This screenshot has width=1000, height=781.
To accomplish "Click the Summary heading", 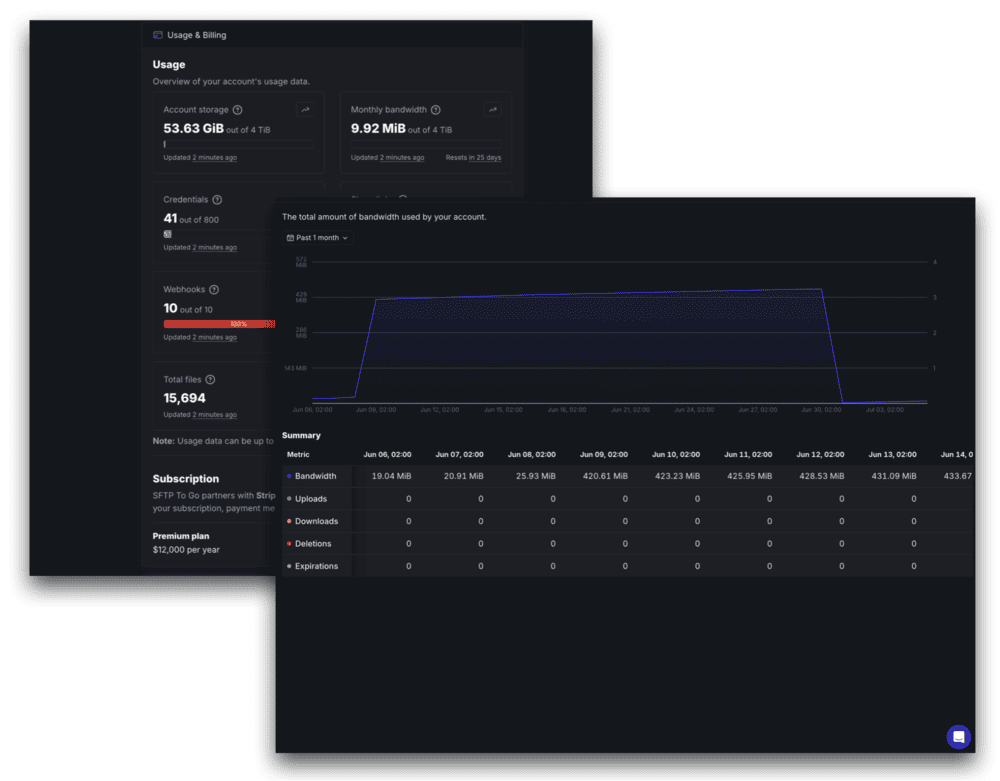I will (301, 435).
